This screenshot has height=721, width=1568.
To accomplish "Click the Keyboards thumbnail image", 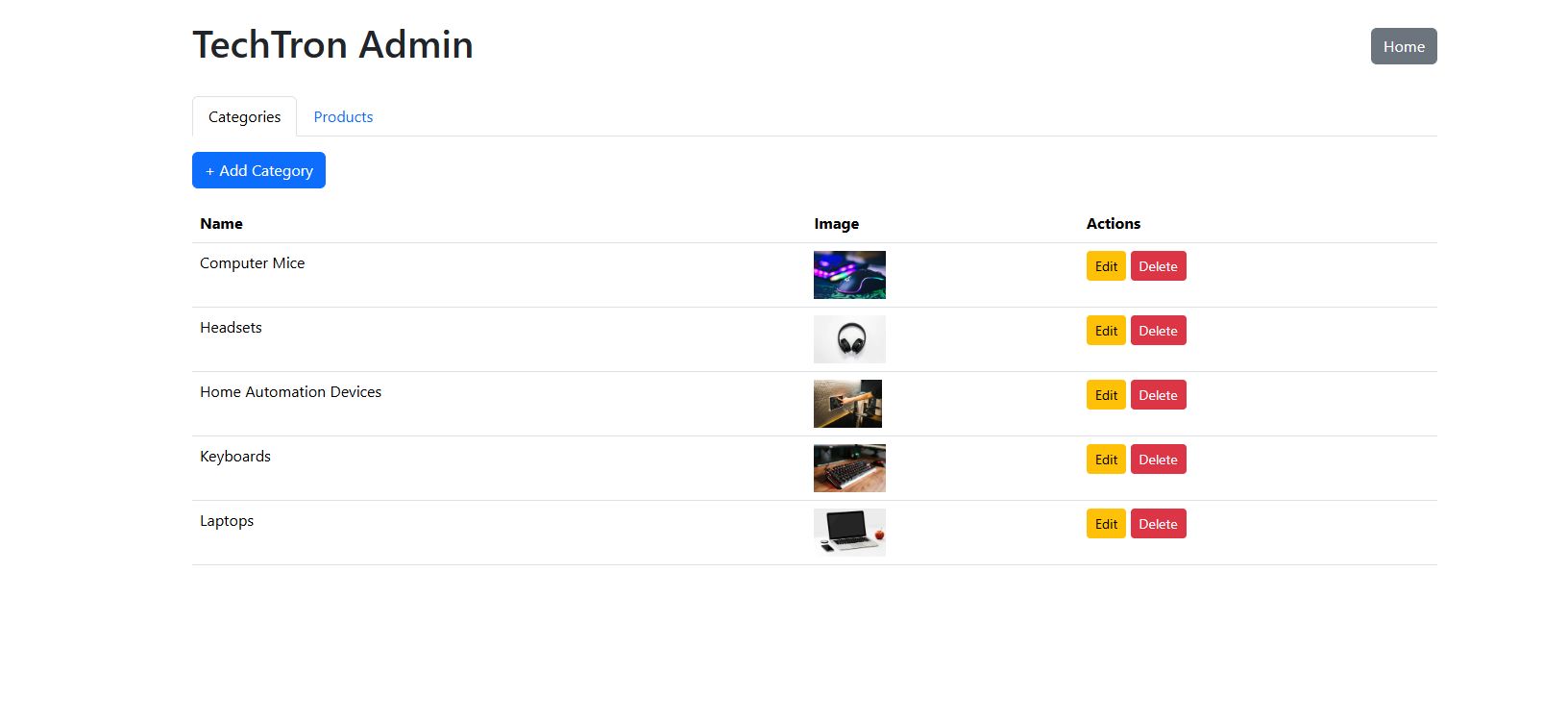I will click(x=849, y=468).
